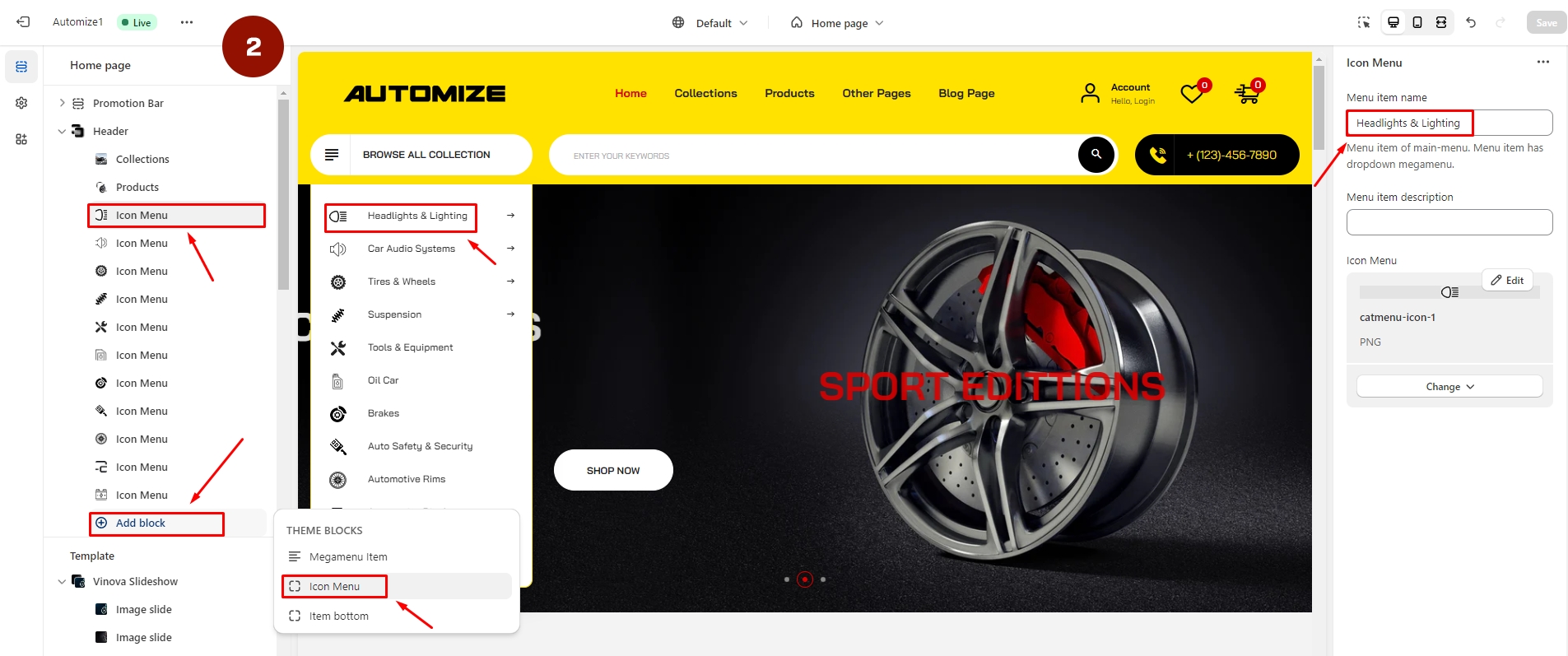The height and width of the screenshot is (656, 1568).
Task: Open the three-dot menu next to Live badge
Action: tap(187, 22)
